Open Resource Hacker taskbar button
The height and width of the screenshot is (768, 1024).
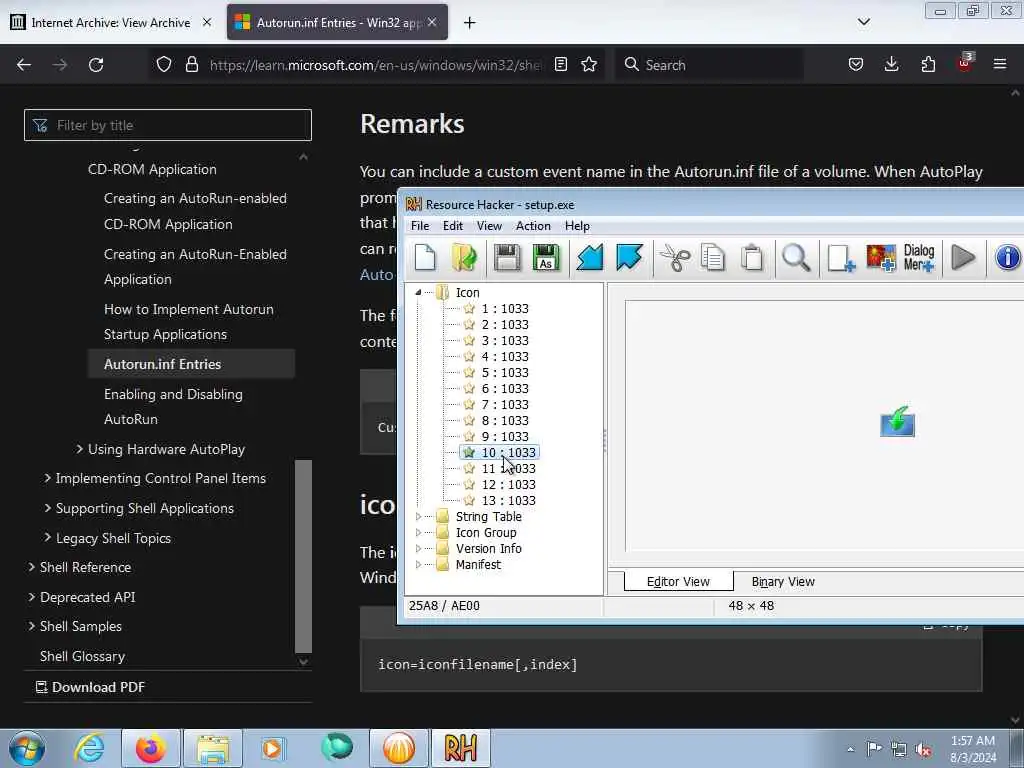[x=461, y=748]
